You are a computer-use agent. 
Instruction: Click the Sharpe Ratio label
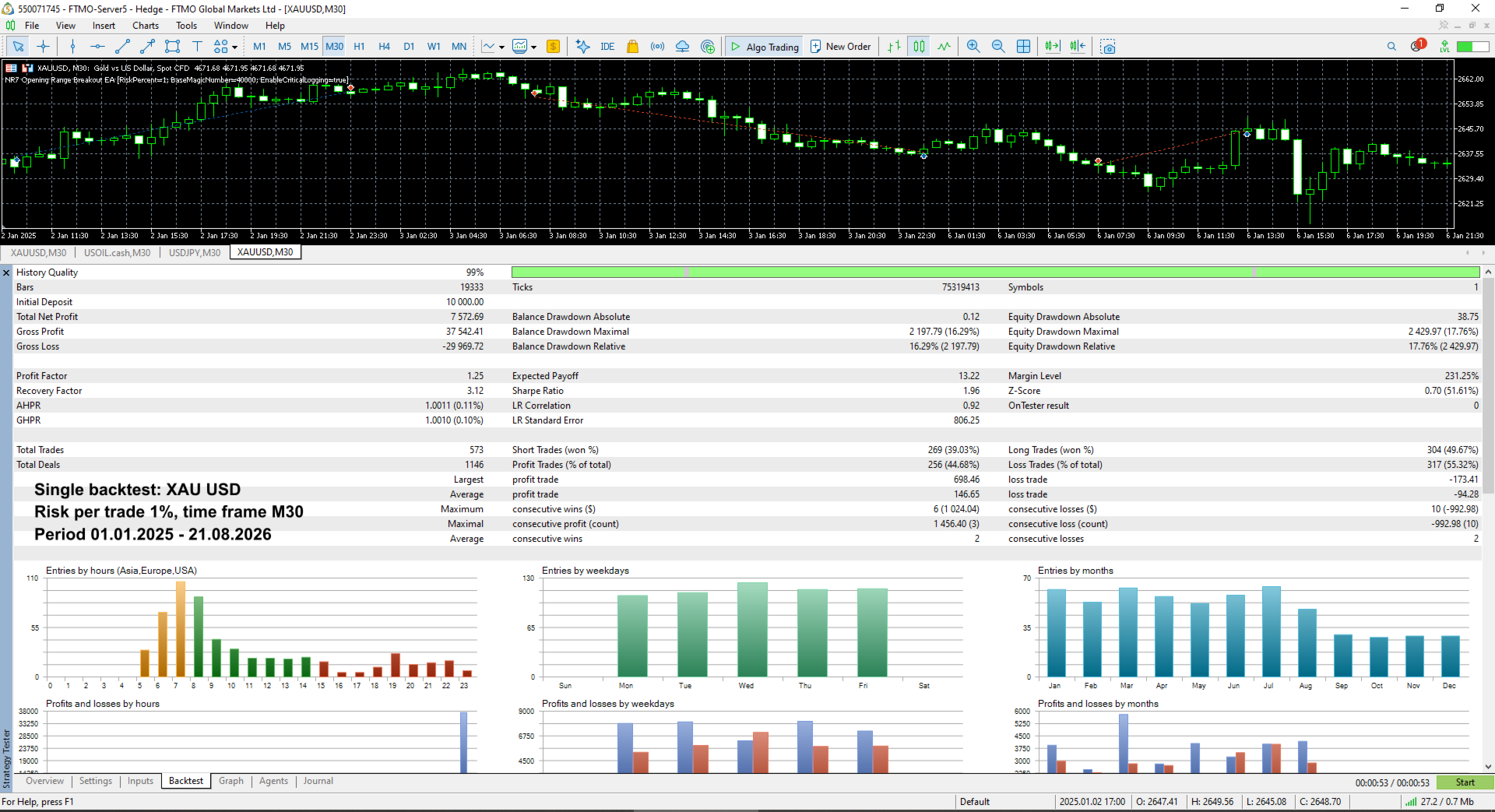point(538,391)
